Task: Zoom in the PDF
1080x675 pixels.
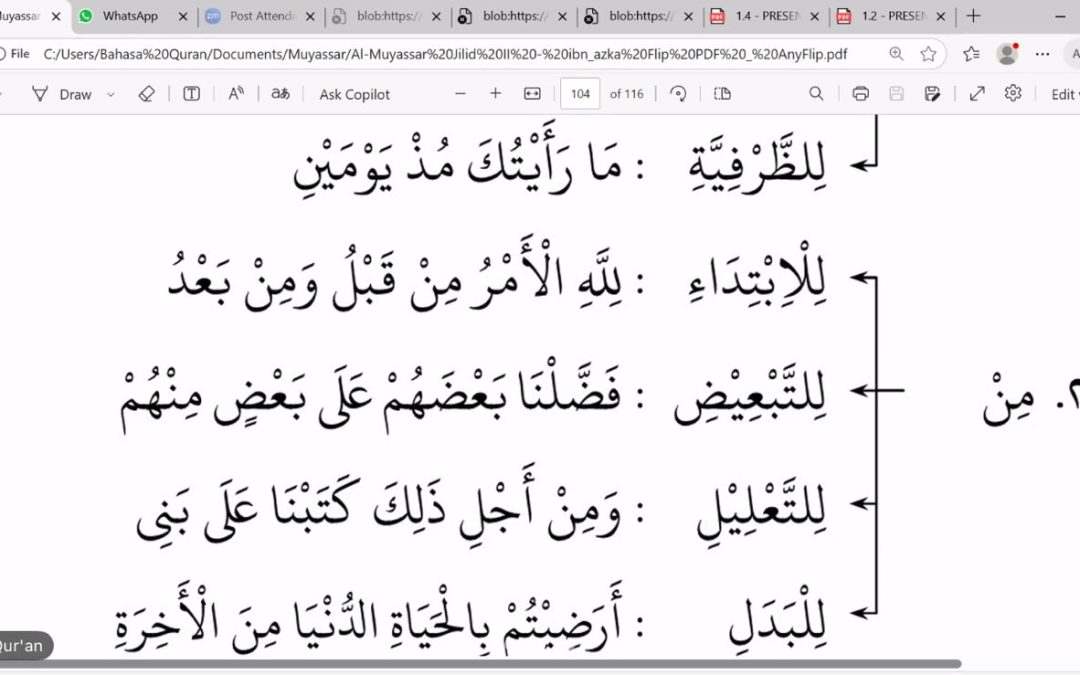Action: pyautogui.click(x=495, y=94)
